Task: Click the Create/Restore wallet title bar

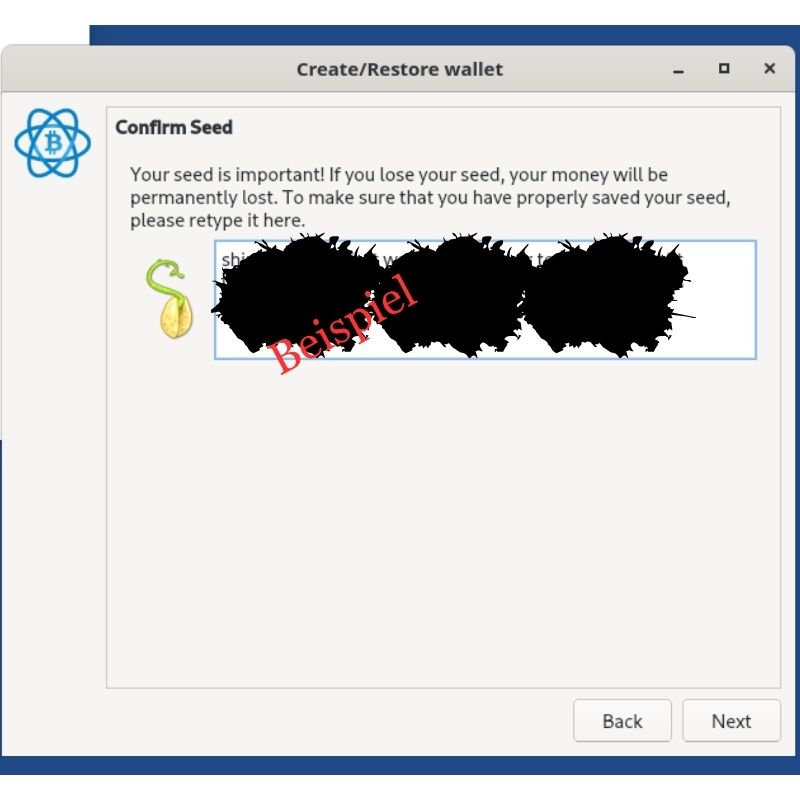Action: point(399,69)
